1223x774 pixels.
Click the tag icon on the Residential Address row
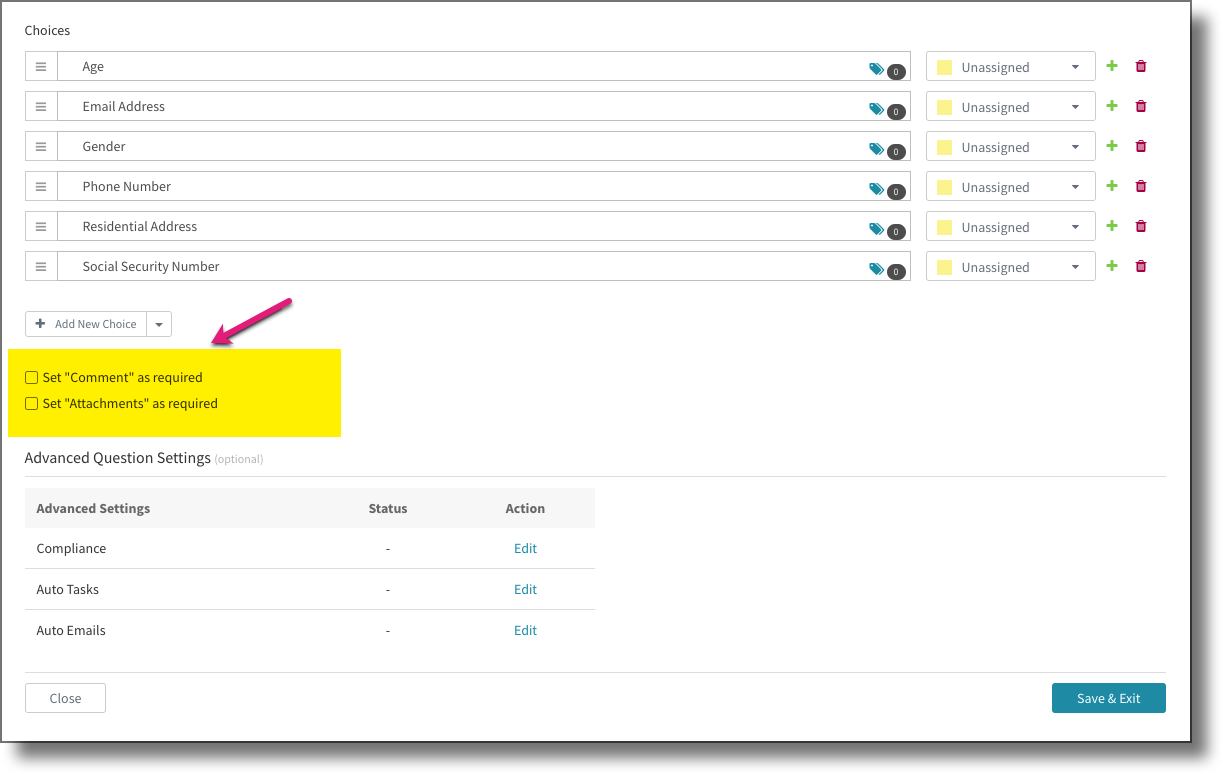(x=877, y=226)
